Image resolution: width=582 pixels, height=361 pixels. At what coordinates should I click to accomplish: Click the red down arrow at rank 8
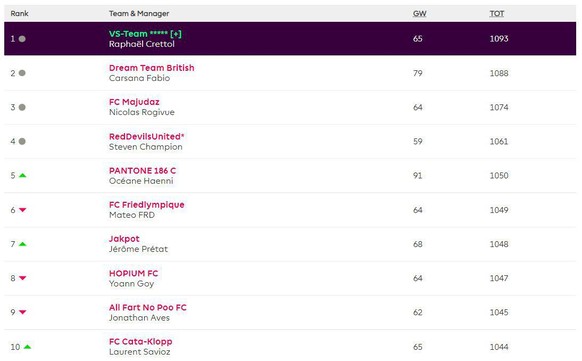click(x=23, y=278)
